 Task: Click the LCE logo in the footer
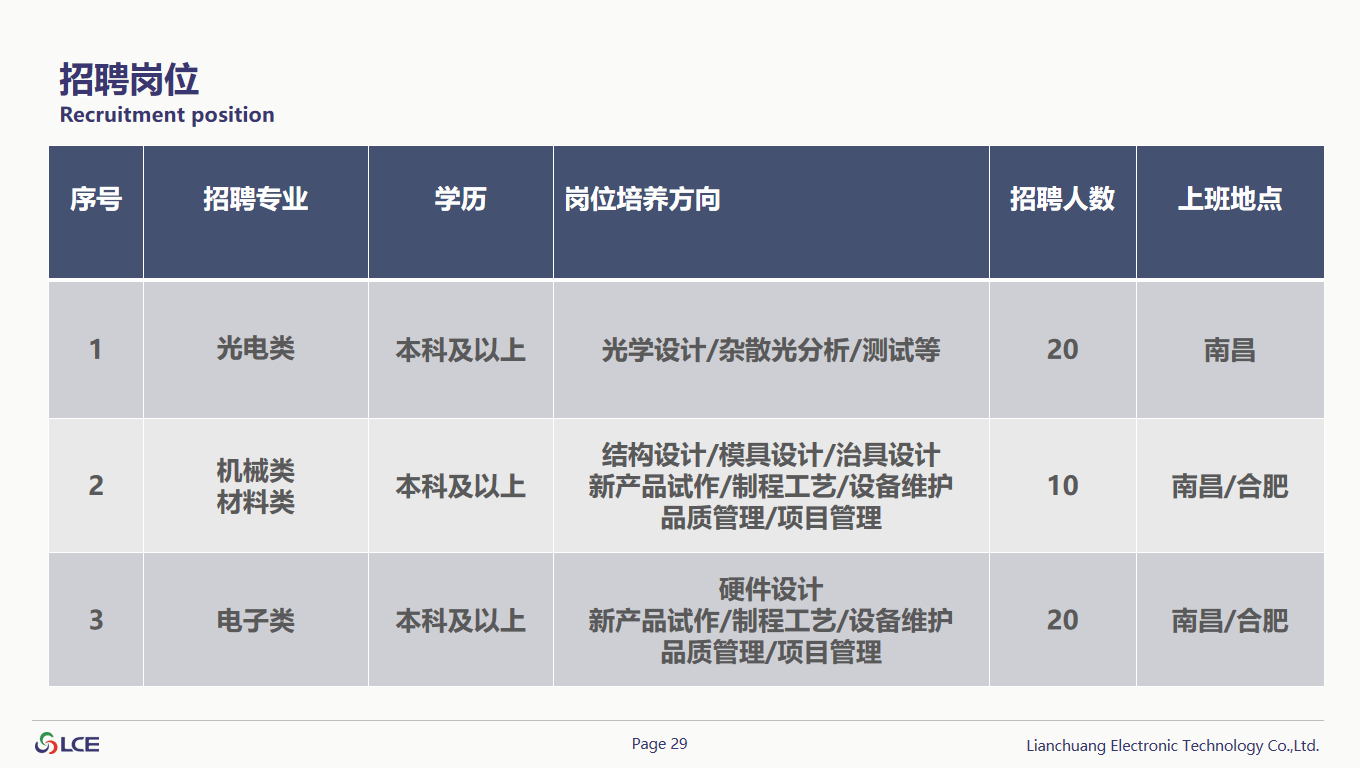click(67, 744)
